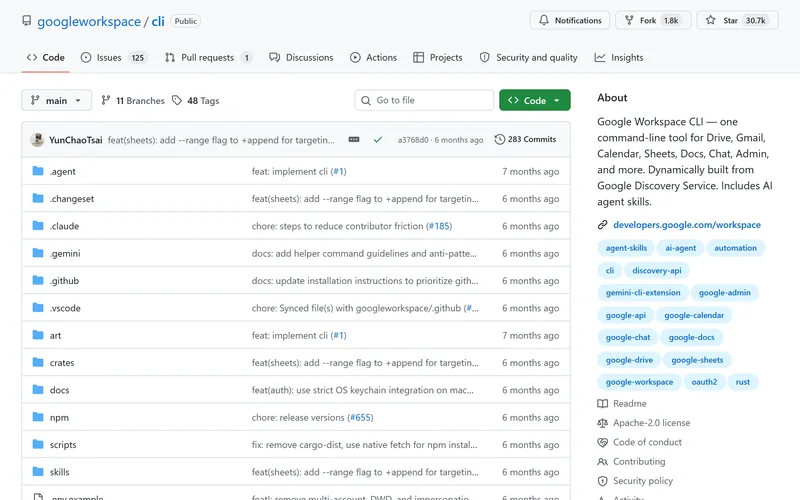Open commit hash a3768d0

point(413,140)
